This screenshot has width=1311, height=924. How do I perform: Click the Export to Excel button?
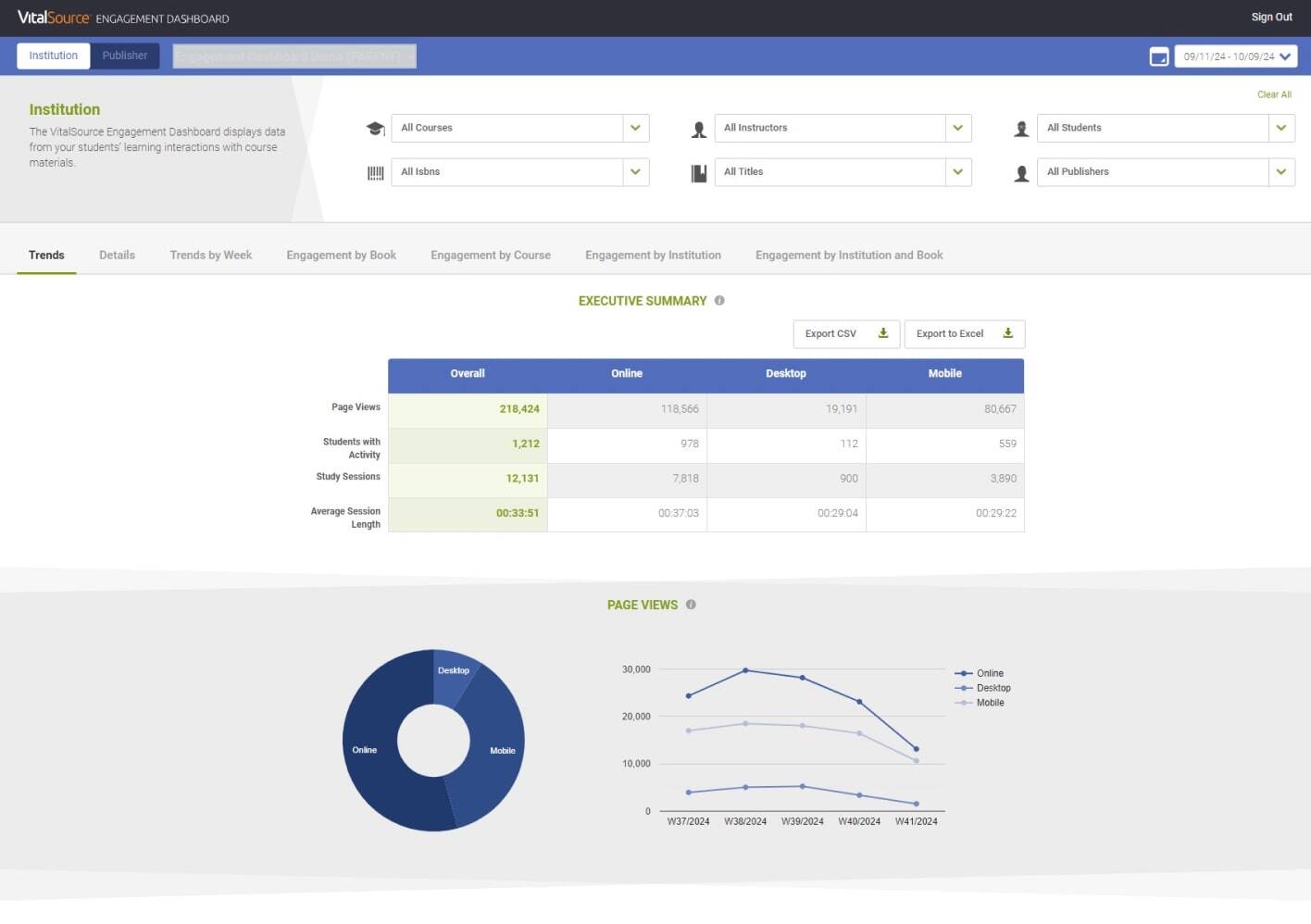click(x=964, y=334)
